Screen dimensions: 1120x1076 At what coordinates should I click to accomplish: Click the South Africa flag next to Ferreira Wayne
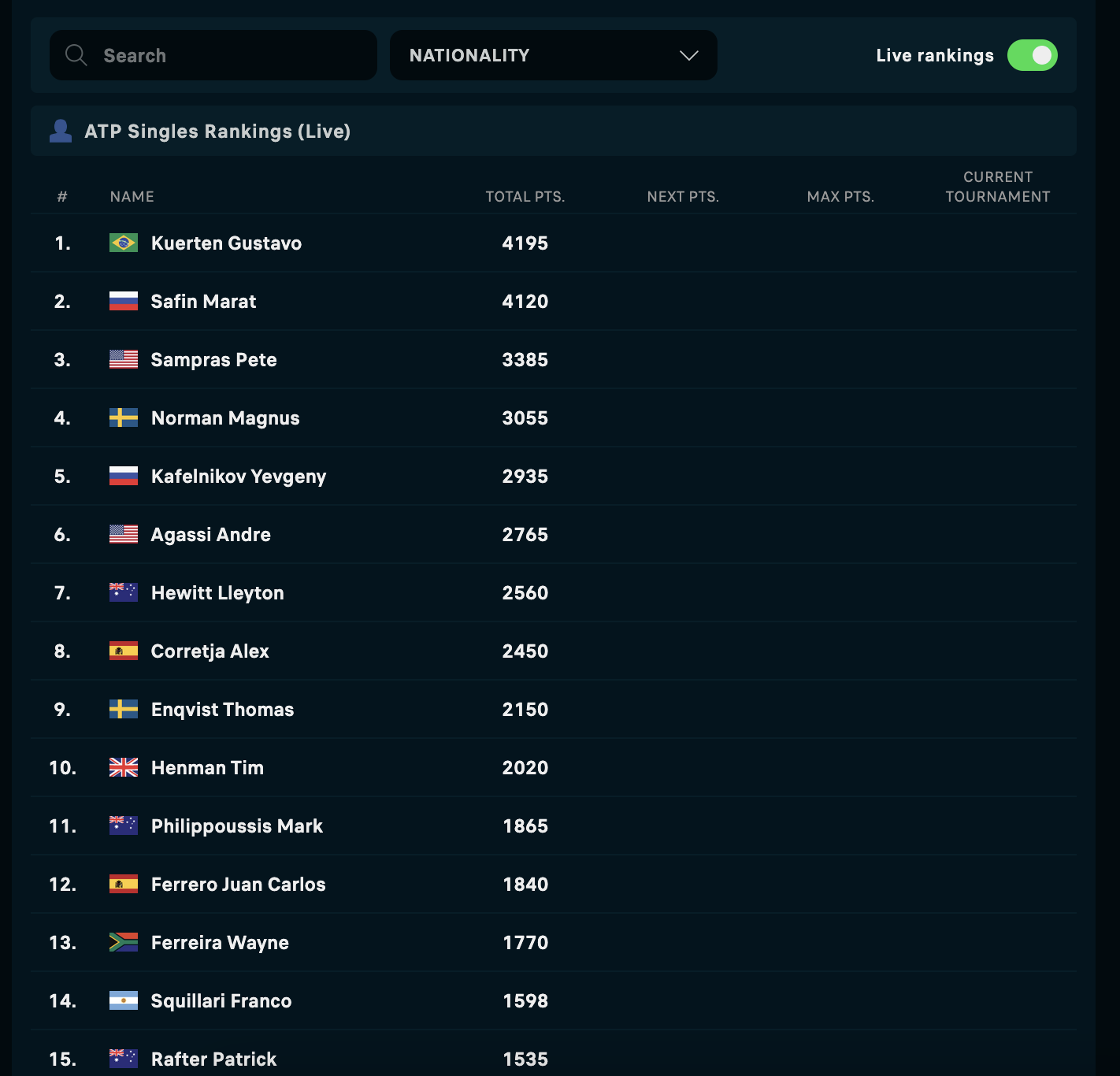(124, 942)
